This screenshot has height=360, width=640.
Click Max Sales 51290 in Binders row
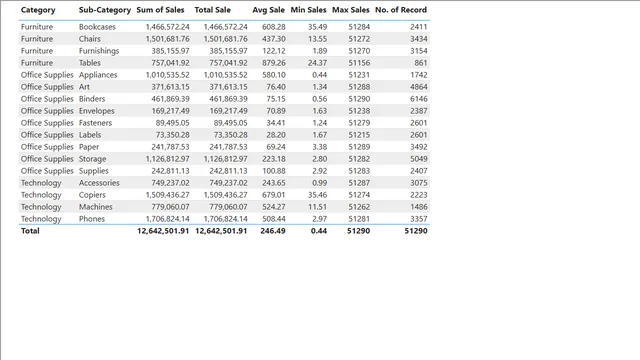click(x=359, y=99)
